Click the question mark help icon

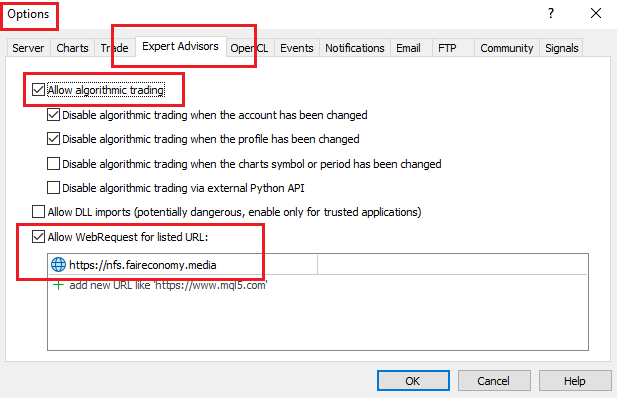[551, 14]
